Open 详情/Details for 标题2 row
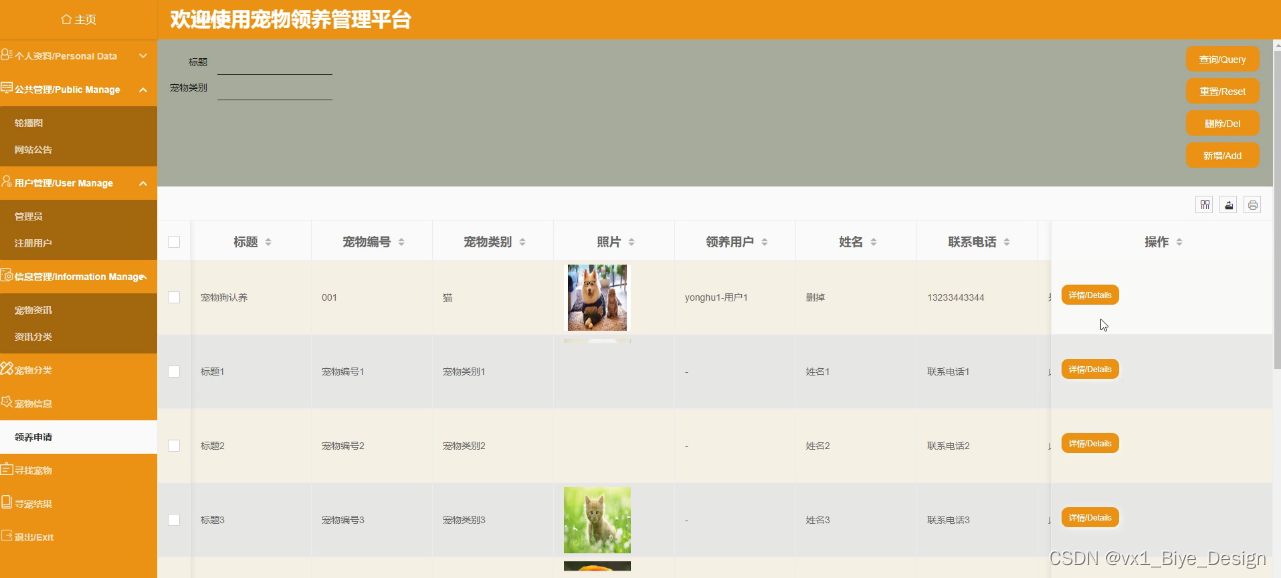The width and height of the screenshot is (1281, 578). (x=1090, y=443)
